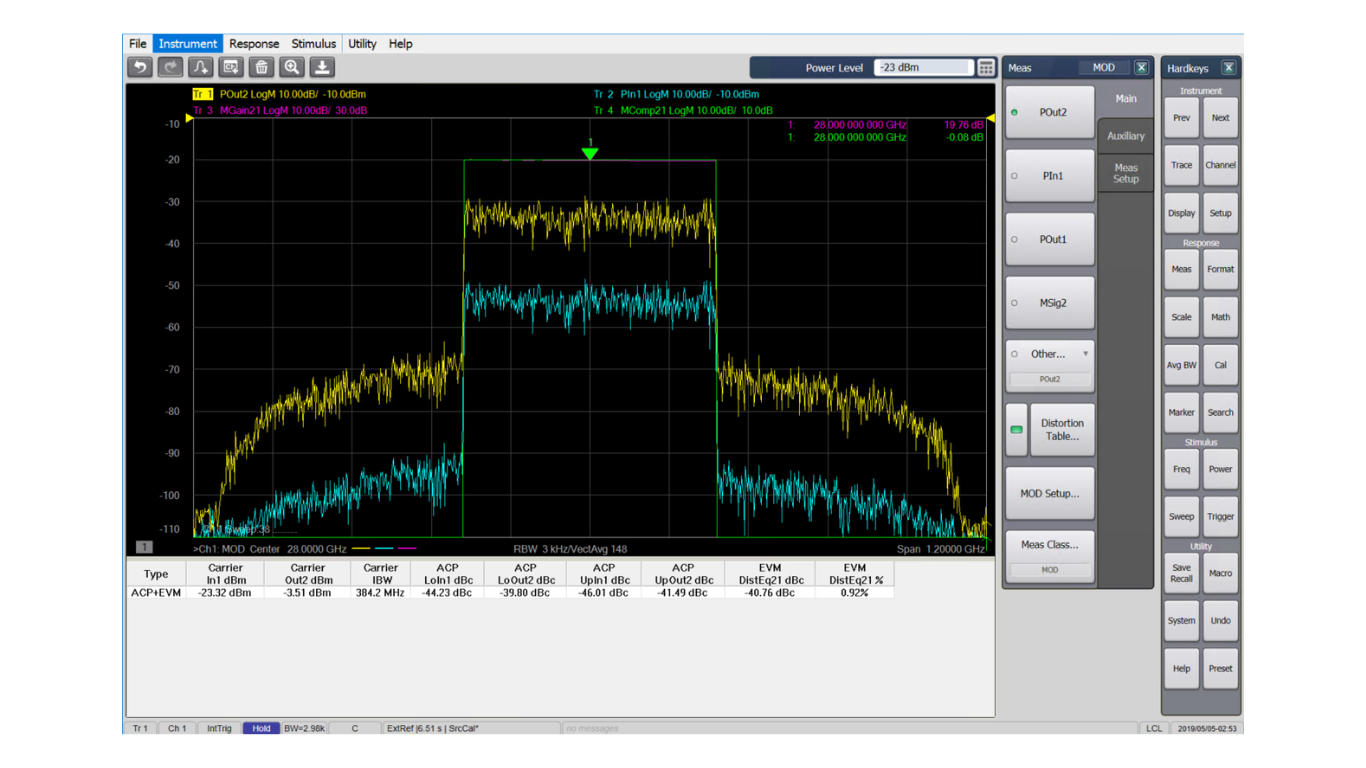Screen dimensions: 1366x768
Task: Open the Meas Class... selector
Action: (1049, 545)
